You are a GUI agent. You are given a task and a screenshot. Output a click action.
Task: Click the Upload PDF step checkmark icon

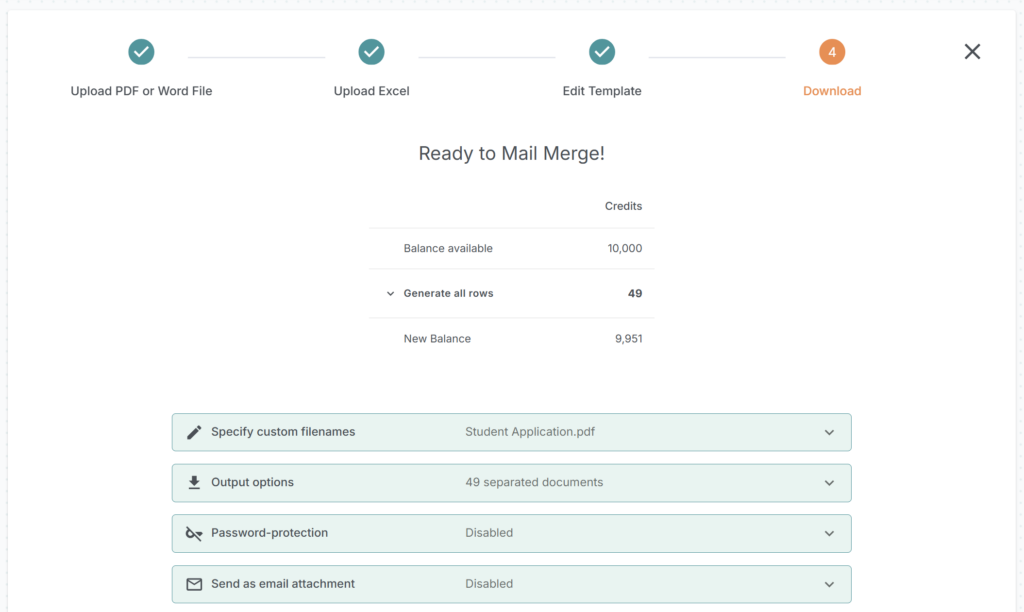tap(141, 52)
